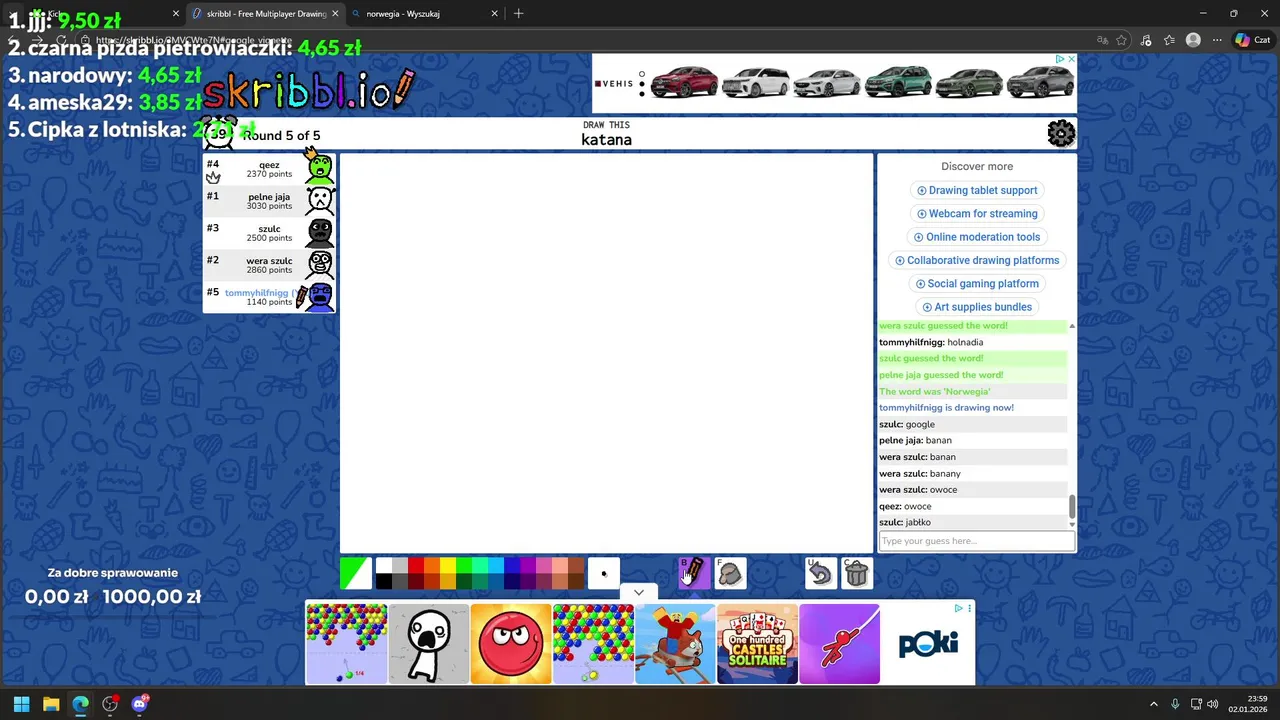
Task: Open the Red Ball game thumbnail
Action: [x=511, y=644]
